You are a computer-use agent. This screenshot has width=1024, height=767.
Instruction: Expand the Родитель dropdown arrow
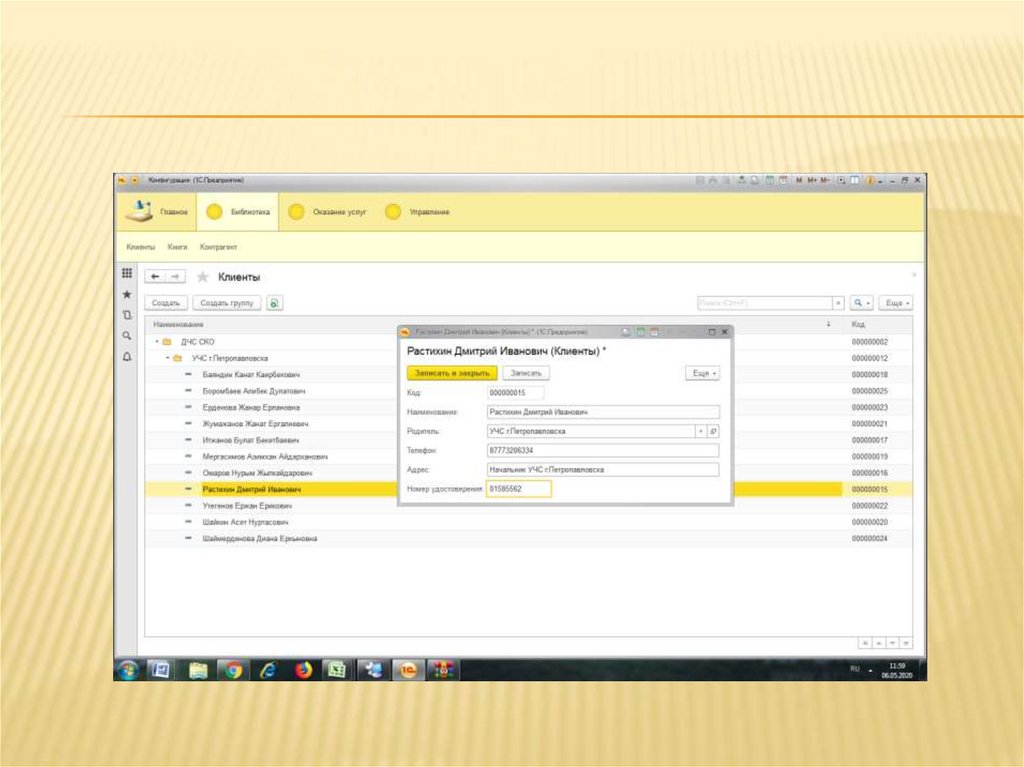tap(700, 431)
